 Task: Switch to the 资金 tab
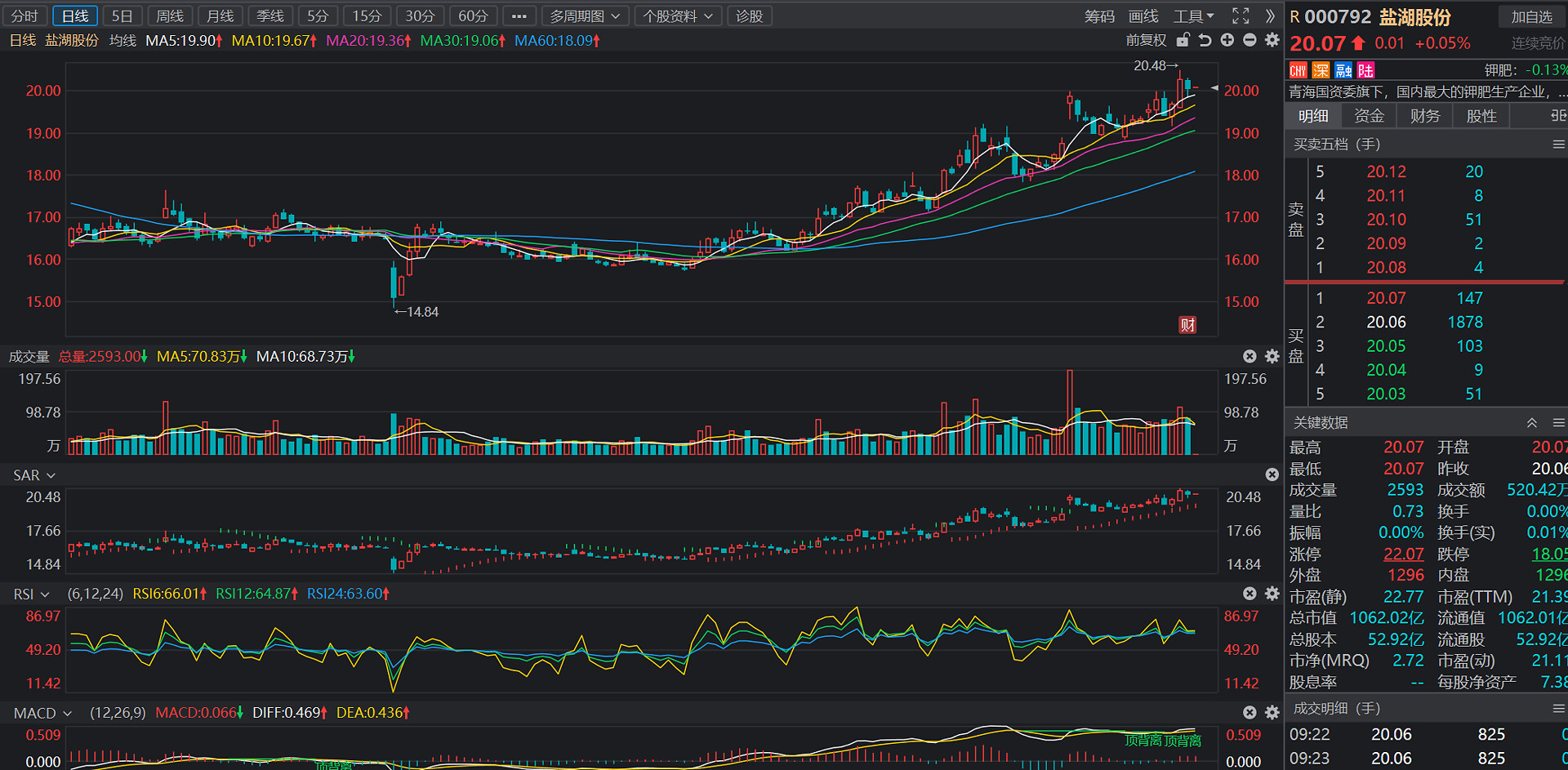point(1369,116)
